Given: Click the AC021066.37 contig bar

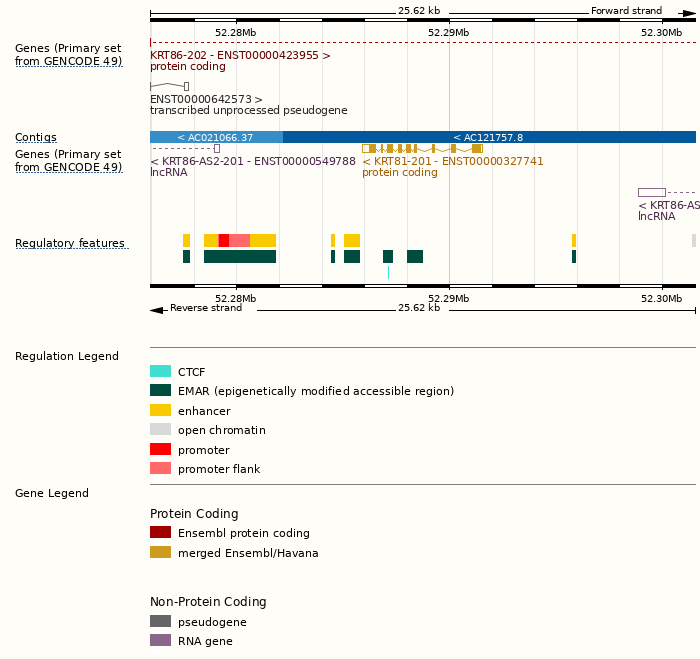Looking at the screenshot, I should [x=216, y=137].
